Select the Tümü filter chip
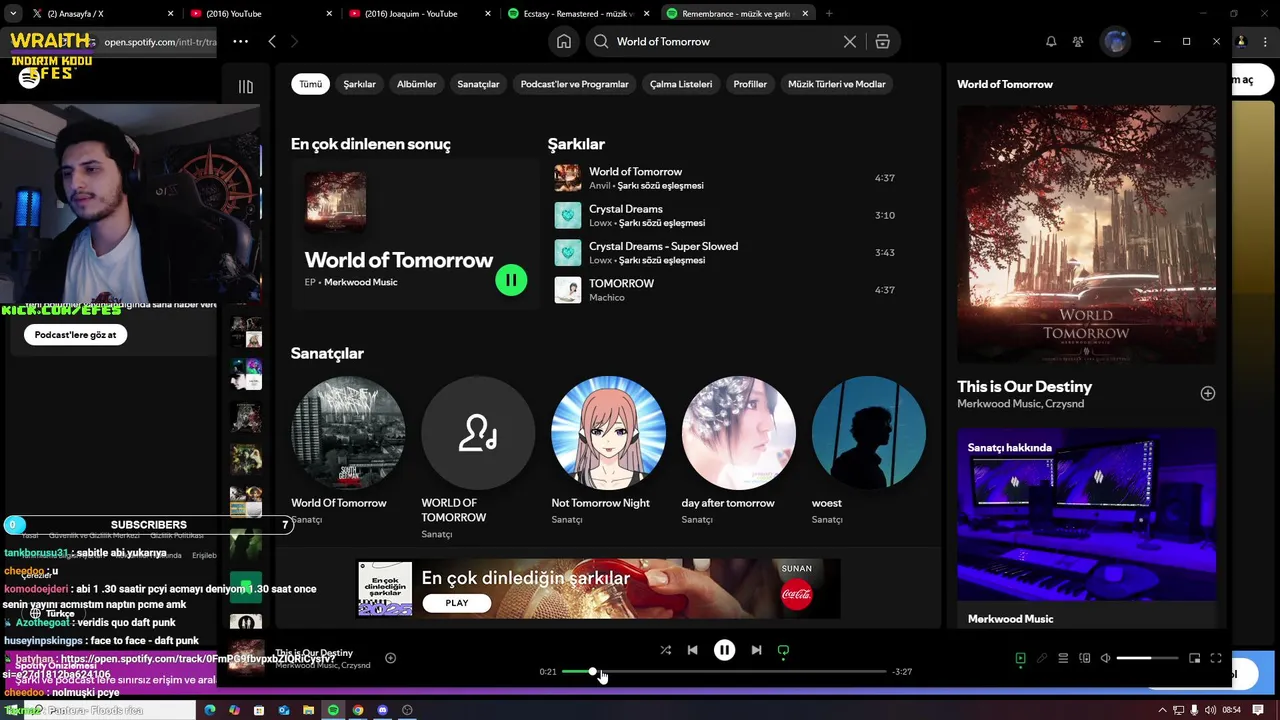 pyautogui.click(x=311, y=84)
